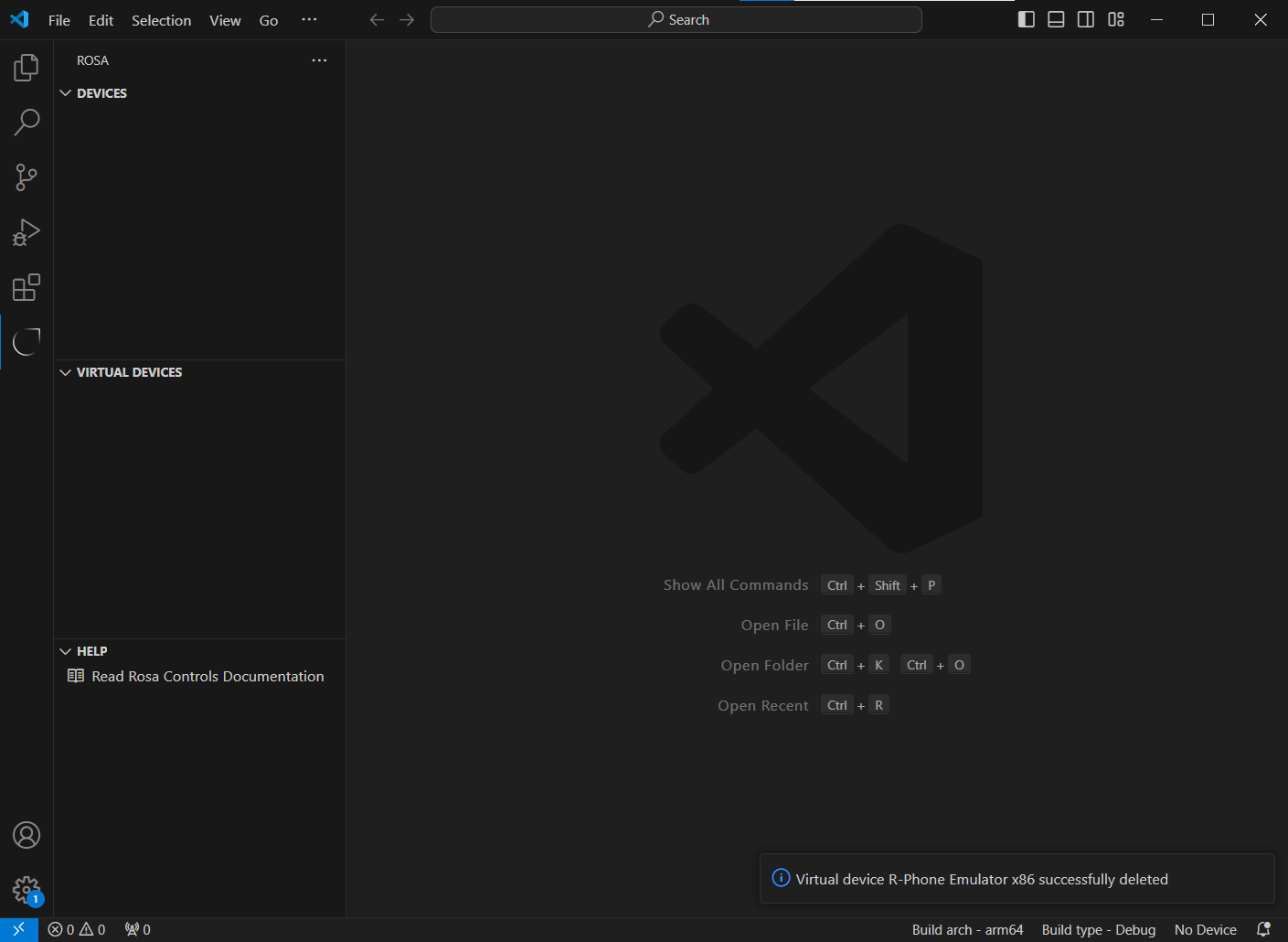
Task: Open the File menu
Action: pyautogui.click(x=59, y=20)
